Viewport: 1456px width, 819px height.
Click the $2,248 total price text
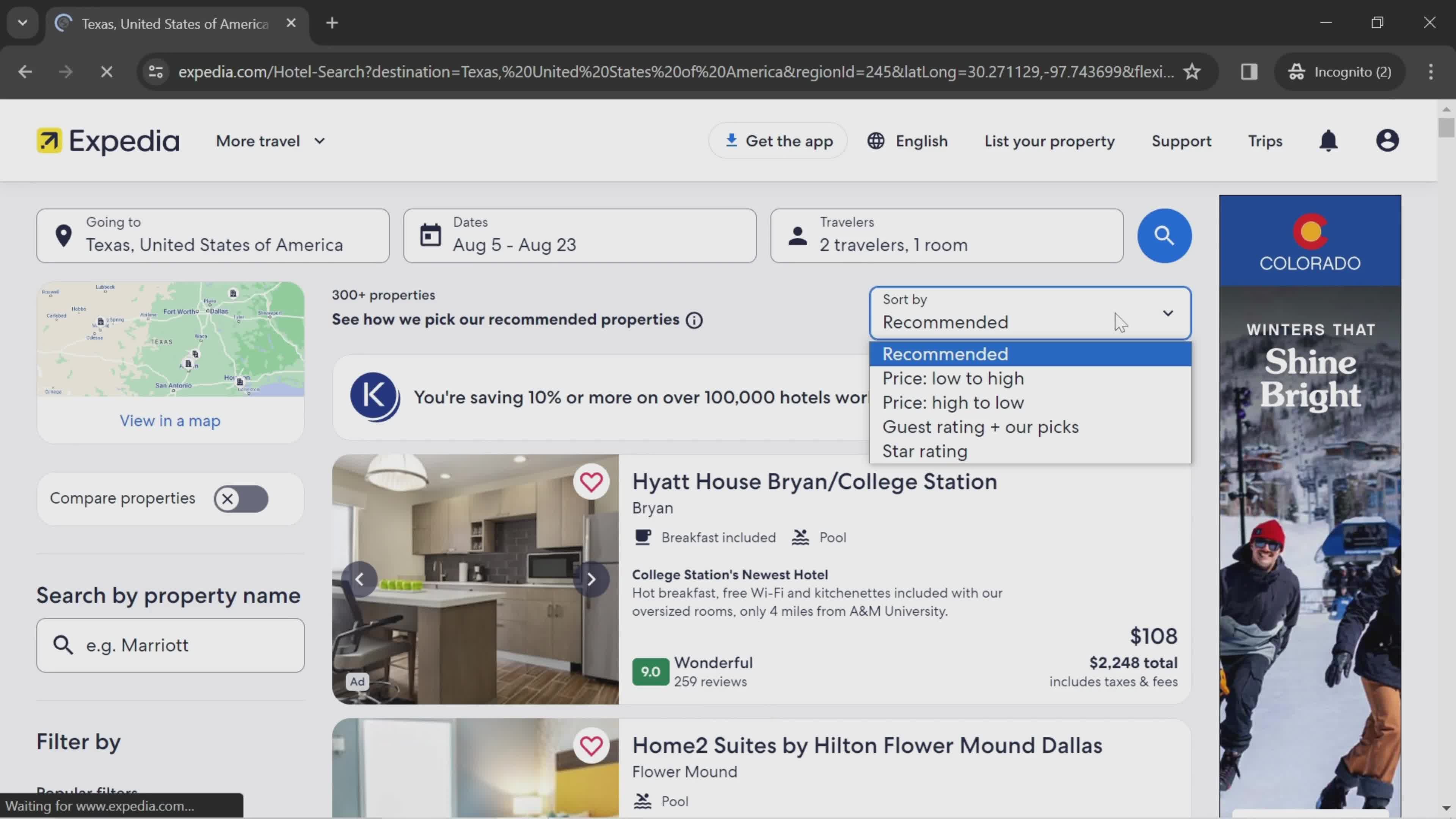(1133, 662)
